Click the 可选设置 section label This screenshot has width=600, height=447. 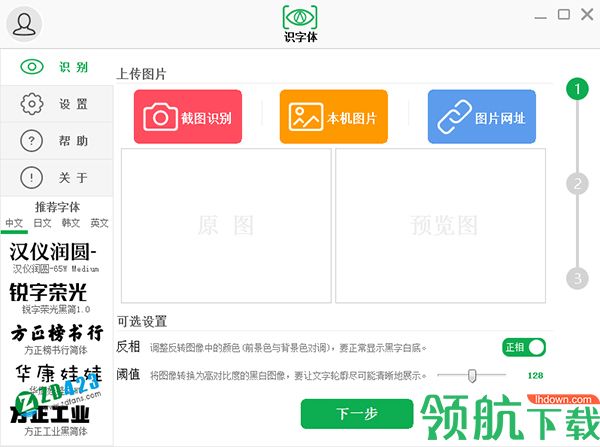[142, 321]
